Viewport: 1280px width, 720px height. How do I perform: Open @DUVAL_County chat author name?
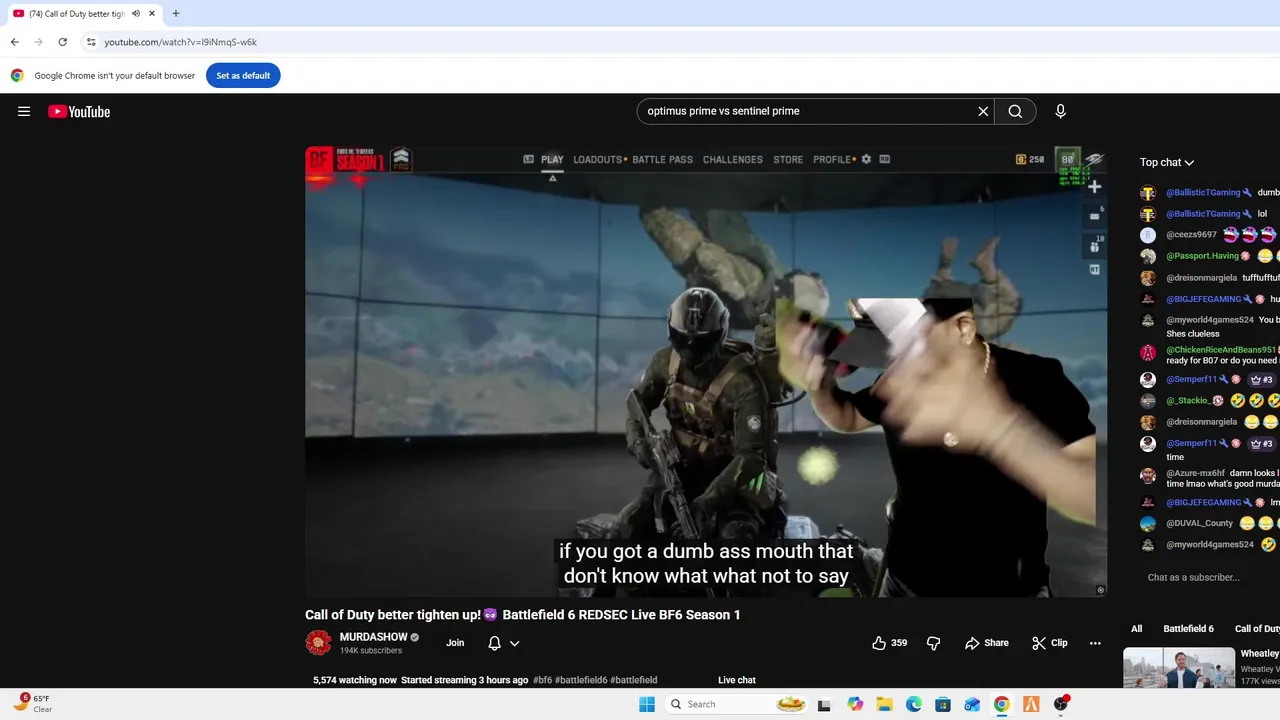pyautogui.click(x=1199, y=523)
